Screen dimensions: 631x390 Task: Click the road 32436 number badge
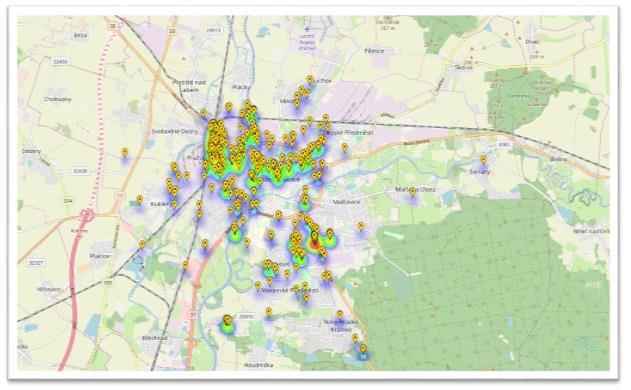tap(81, 171)
